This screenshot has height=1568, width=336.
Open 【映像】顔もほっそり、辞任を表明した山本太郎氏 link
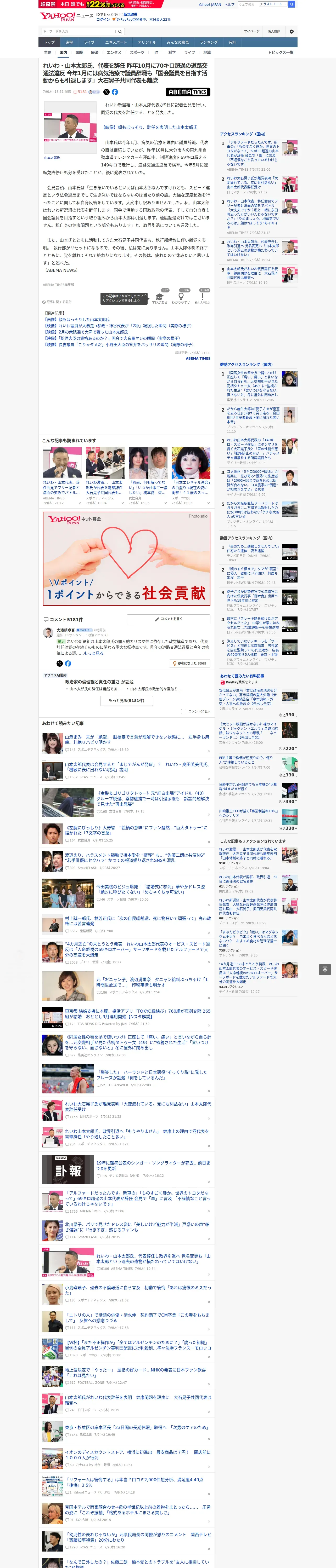[x=149, y=128]
